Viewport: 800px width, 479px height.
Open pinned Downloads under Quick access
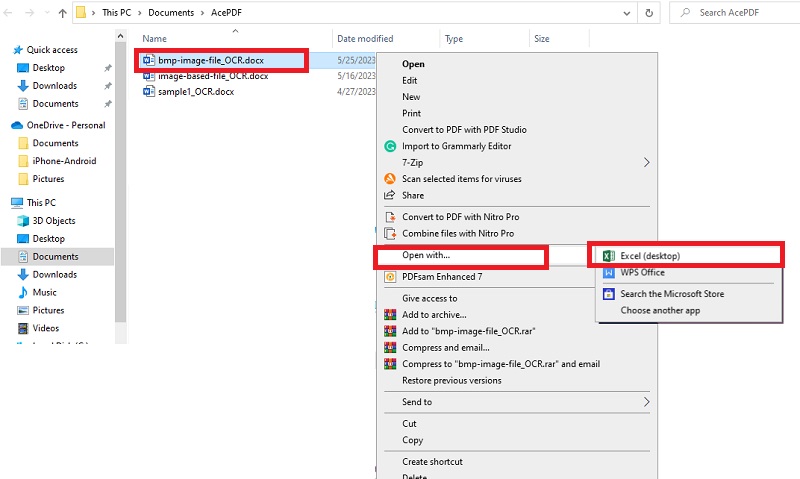[55, 86]
